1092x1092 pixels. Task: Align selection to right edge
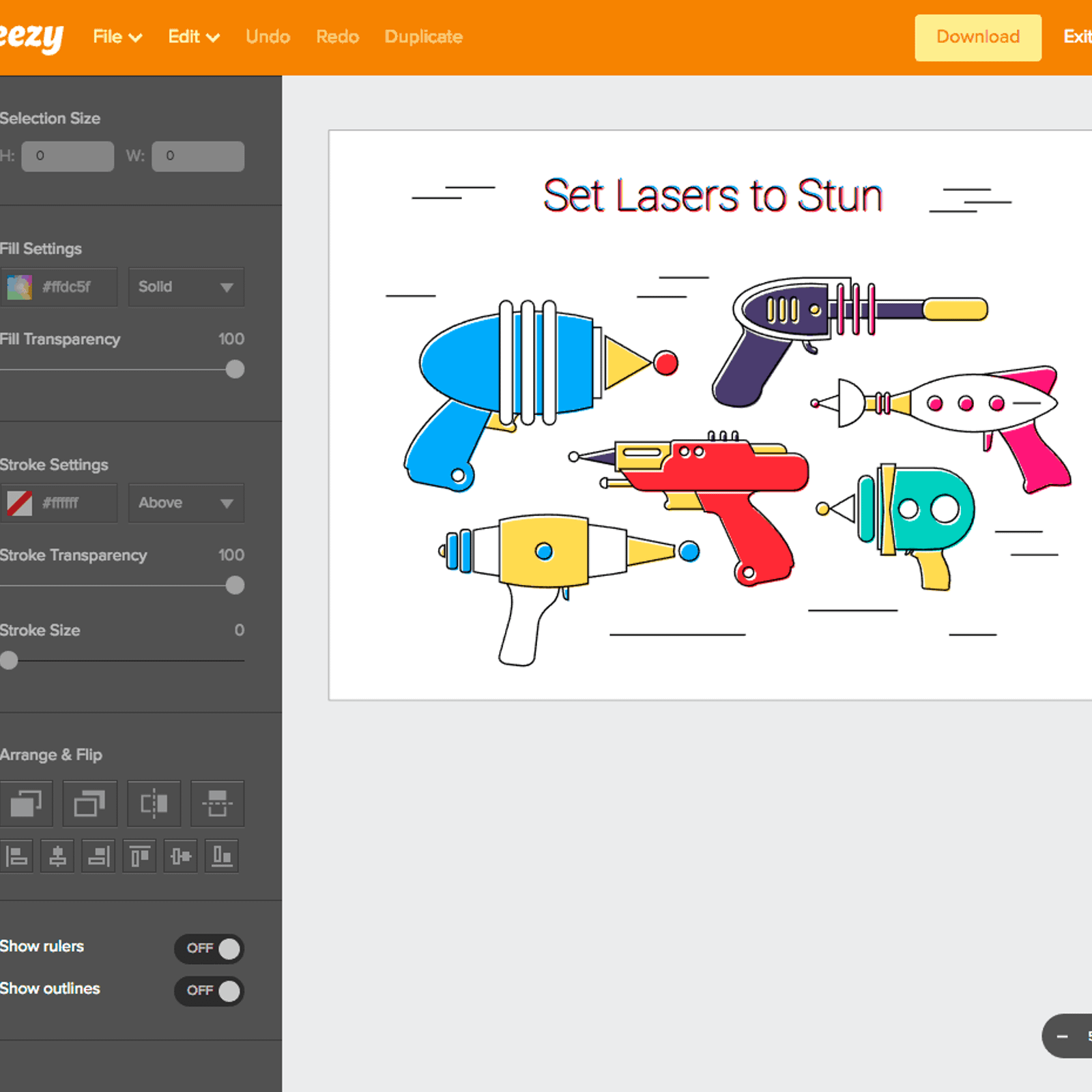tap(99, 856)
